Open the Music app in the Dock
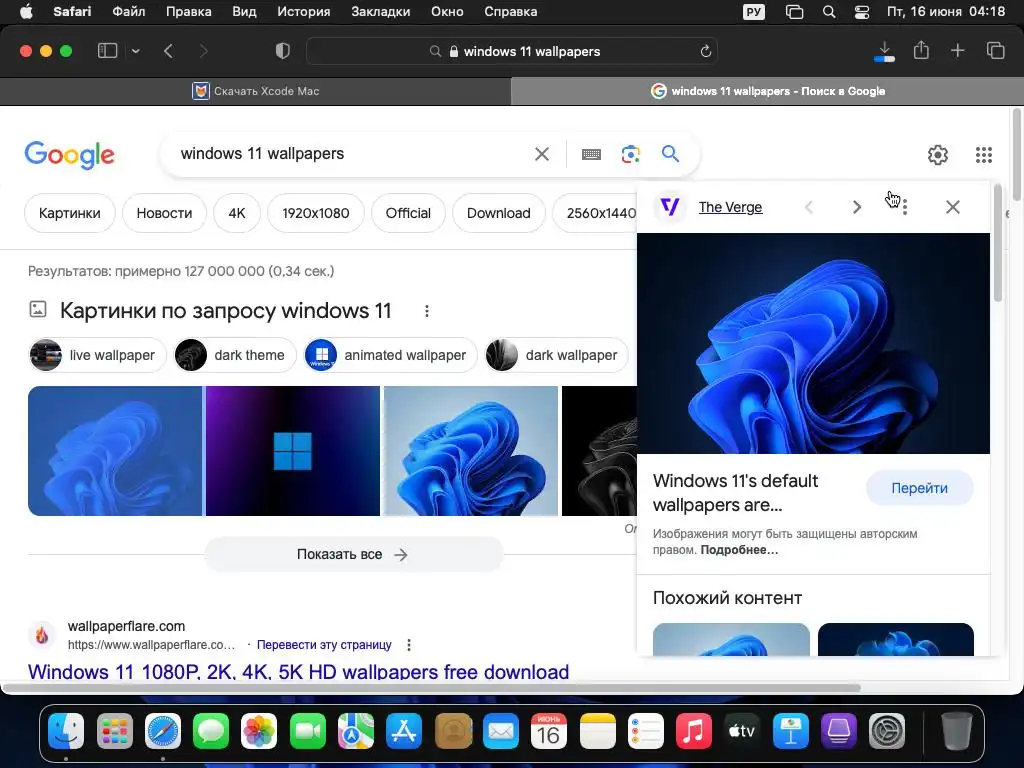Image resolution: width=1024 pixels, height=768 pixels. pyautogui.click(x=694, y=731)
